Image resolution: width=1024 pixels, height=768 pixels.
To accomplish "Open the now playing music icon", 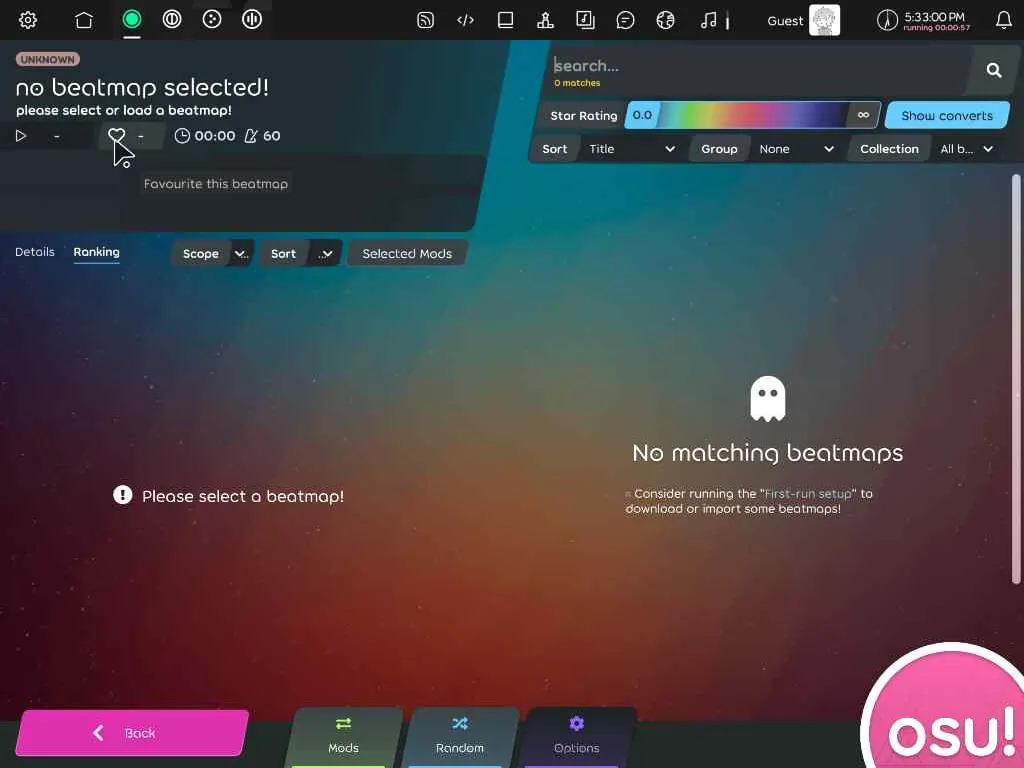I will 709,20.
